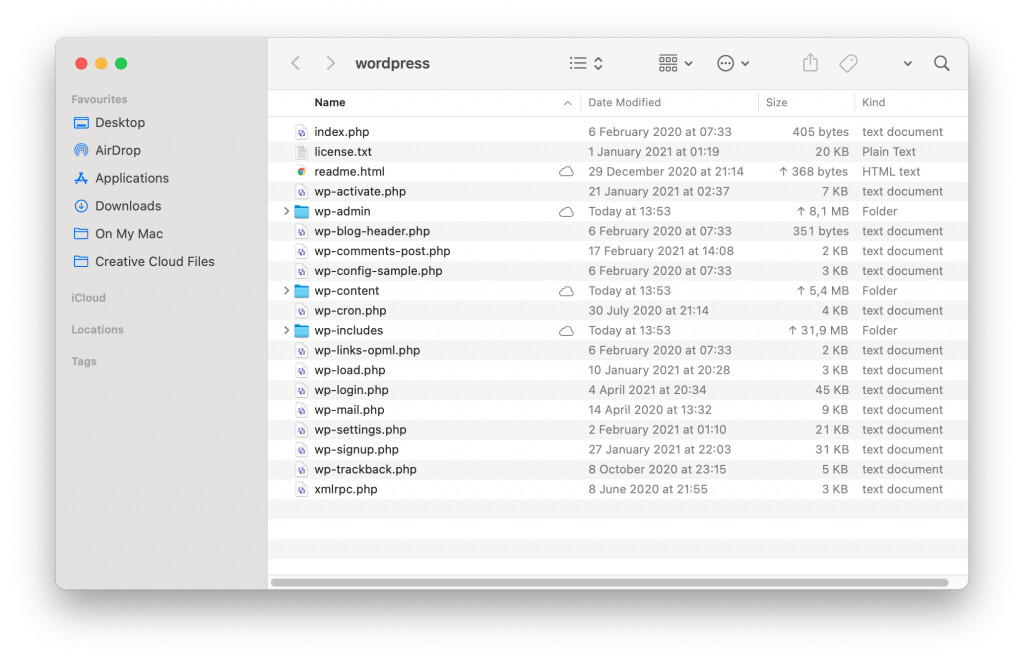Open the group-by grid dropdown
1024x663 pixels.
point(675,63)
